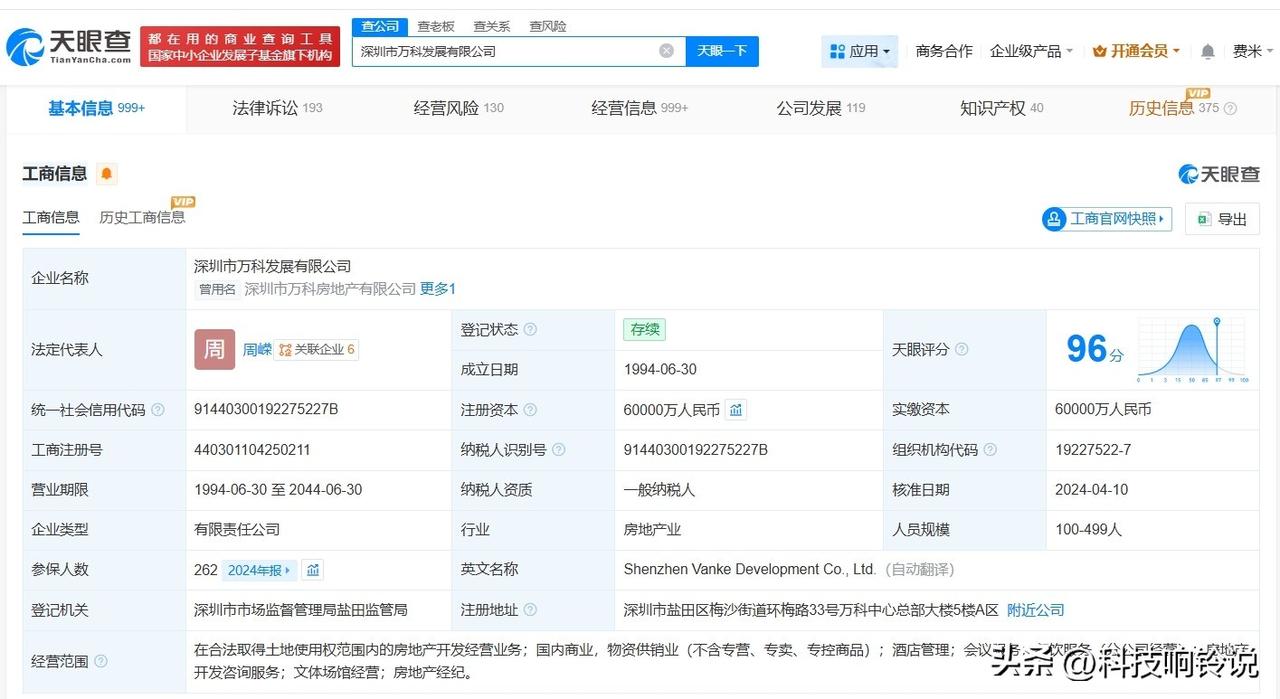Select the 工商信息 sub-tab
The width and height of the screenshot is (1280, 699).
pos(51,217)
